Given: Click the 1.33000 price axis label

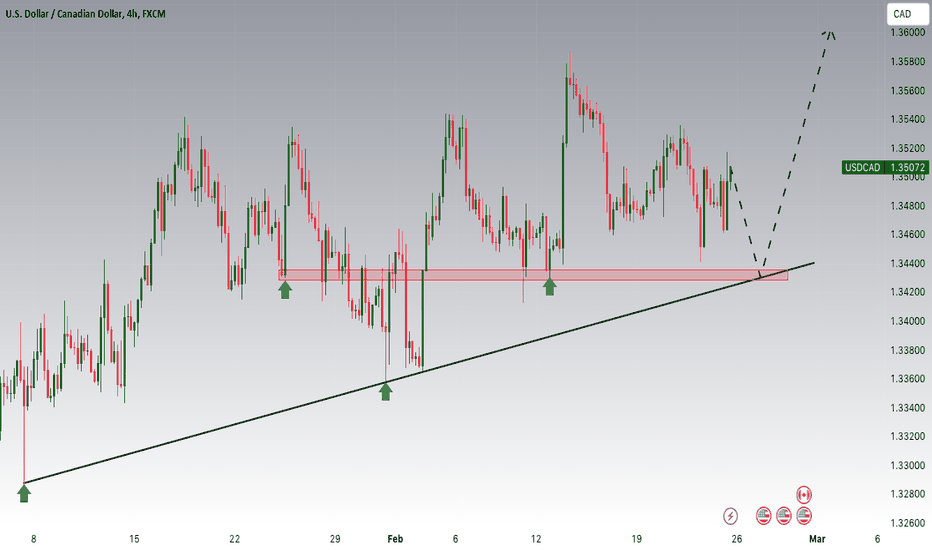Looking at the screenshot, I should coord(908,466).
